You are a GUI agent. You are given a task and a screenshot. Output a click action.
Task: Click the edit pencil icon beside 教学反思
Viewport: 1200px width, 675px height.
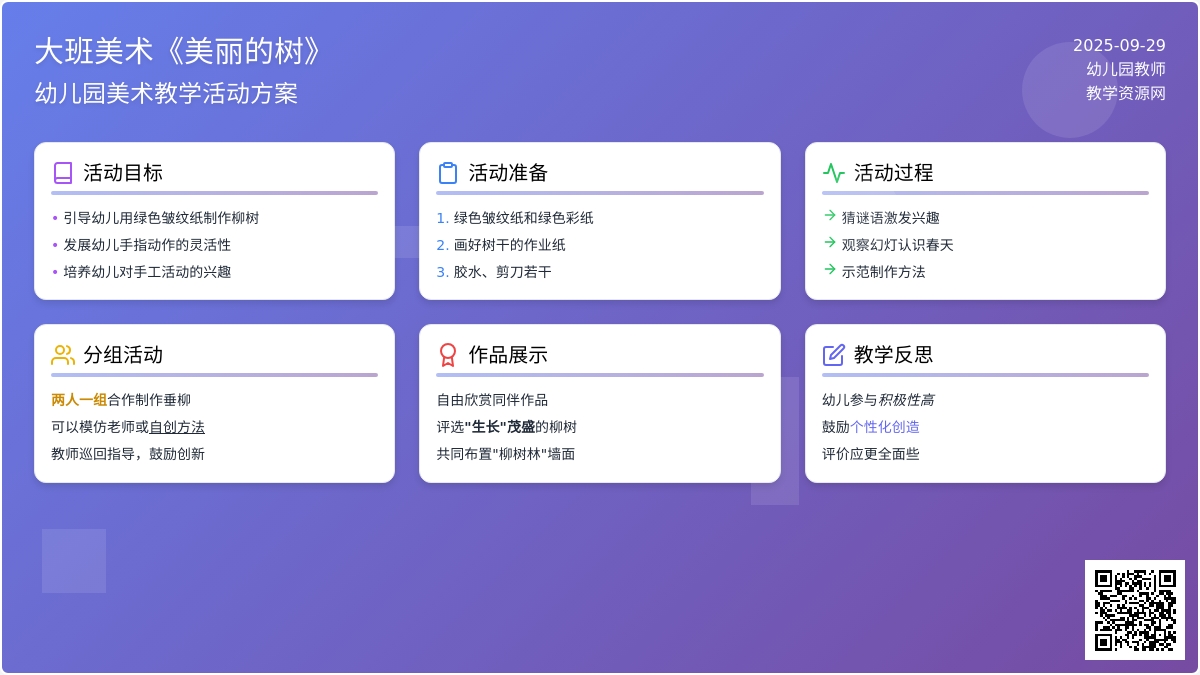pos(833,355)
